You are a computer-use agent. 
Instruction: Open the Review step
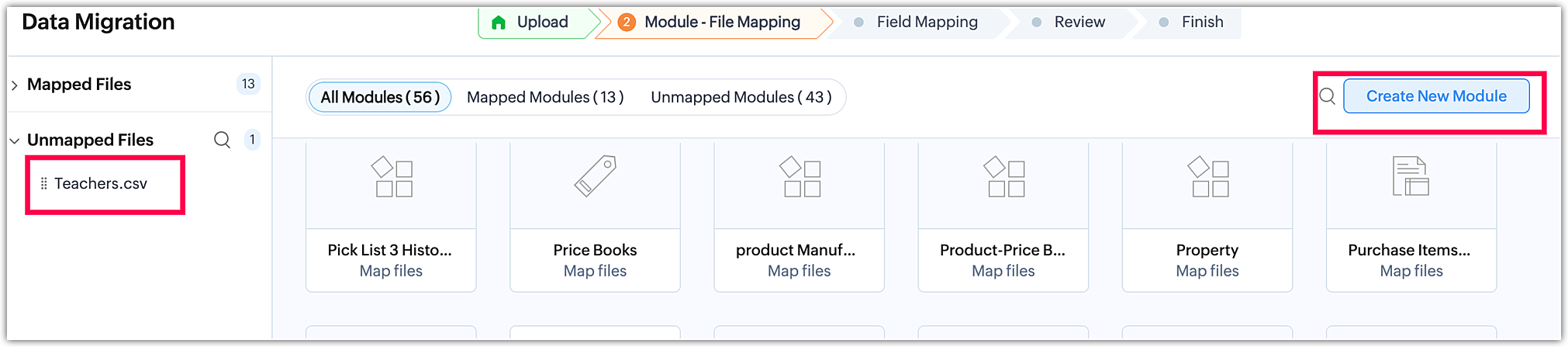[x=1079, y=23]
